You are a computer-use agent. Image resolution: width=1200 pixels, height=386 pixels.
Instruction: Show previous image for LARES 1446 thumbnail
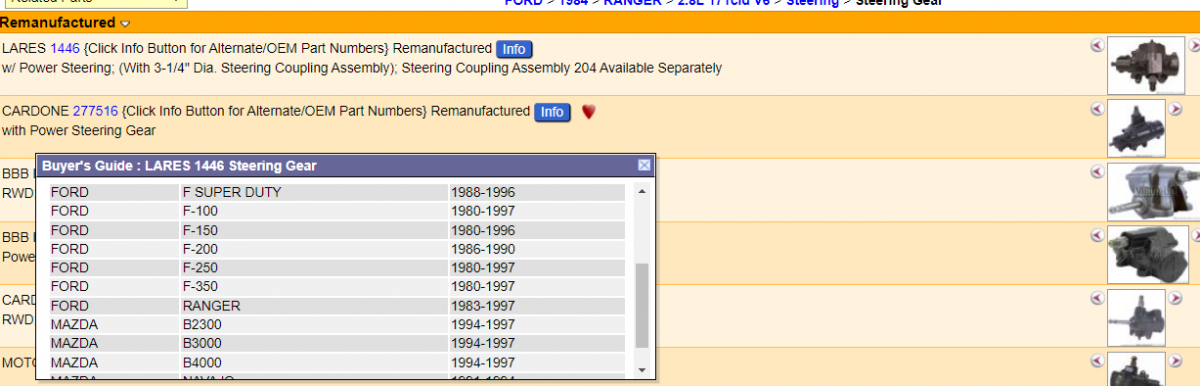(x=1097, y=45)
